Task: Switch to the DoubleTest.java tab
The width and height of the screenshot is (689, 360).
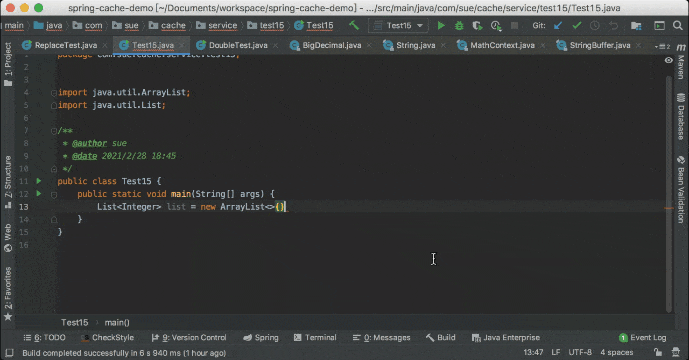Action: coord(233,45)
